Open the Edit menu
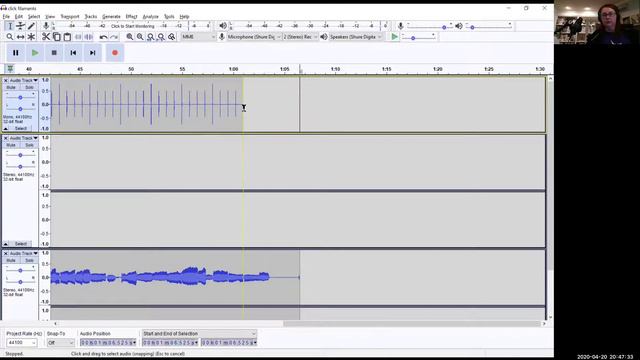The width and height of the screenshot is (640, 360). tap(19, 16)
